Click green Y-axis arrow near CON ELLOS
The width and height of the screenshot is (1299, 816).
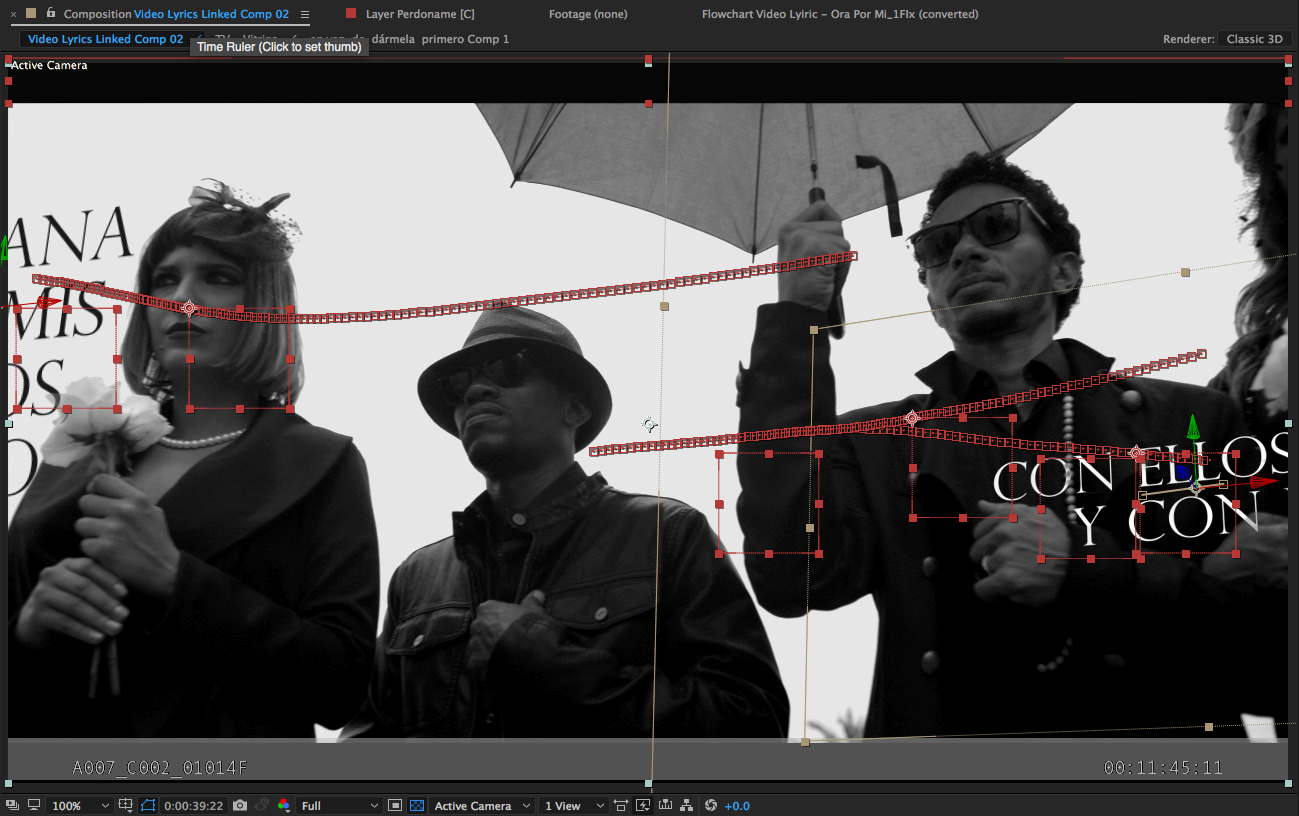1192,428
